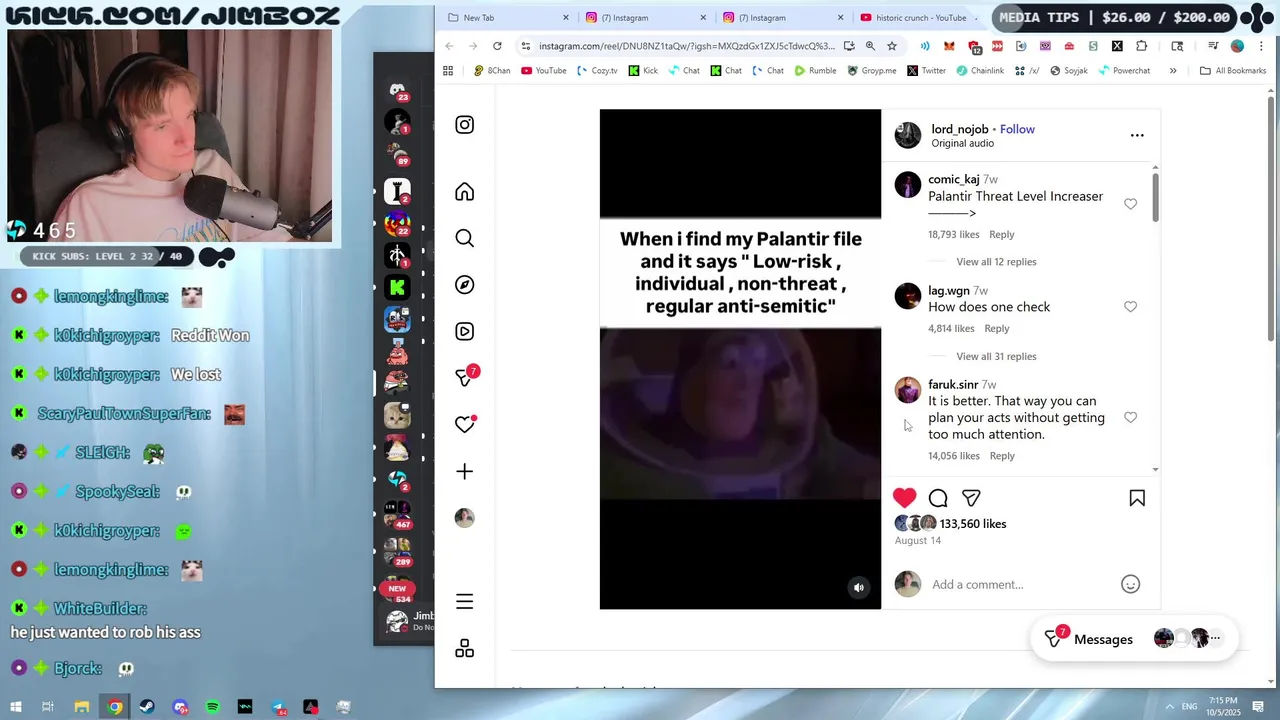Share the reel using the paper plane icon
Image resolution: width=1280 pixels, height=720 pixels.
pos(971,498)
